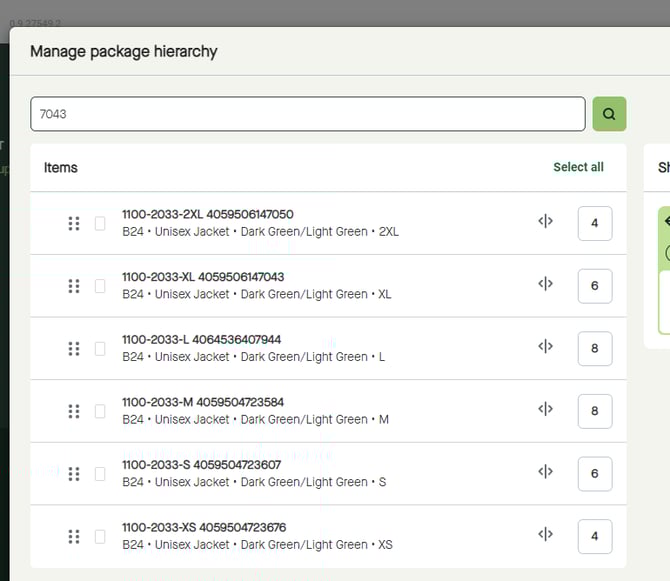Click the green search magnifier button
The width and height of the screenshot is (670, 581).
pyautogui.click(x=609, y=114)
